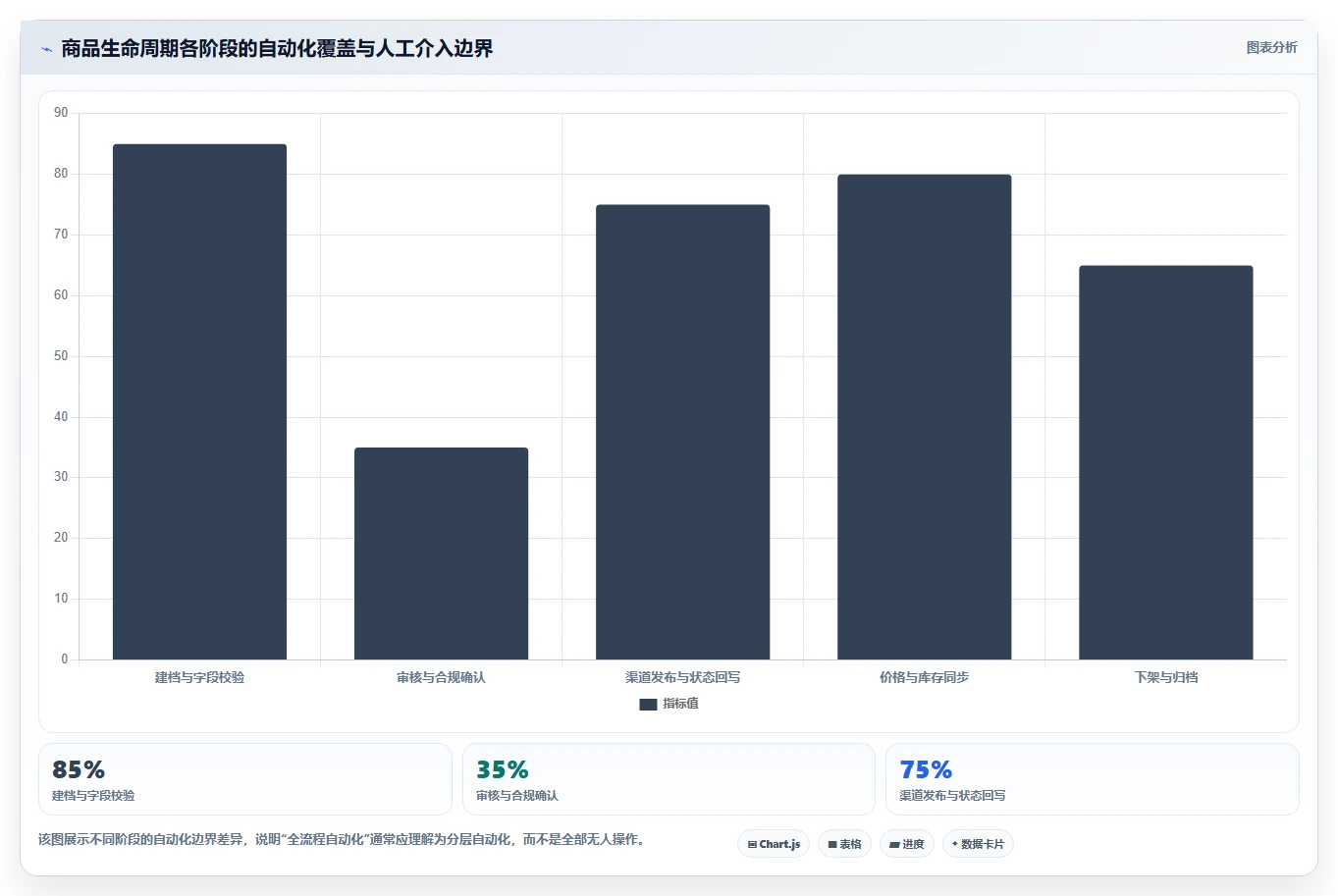This screenshot has width=1338, height=896.
Task: Click the description text starting with 该图展示
Action: [x=344, y=839]
